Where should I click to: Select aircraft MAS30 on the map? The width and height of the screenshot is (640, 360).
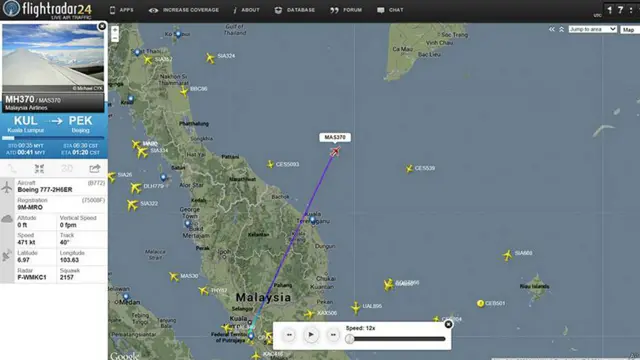(x=174, y=277)
